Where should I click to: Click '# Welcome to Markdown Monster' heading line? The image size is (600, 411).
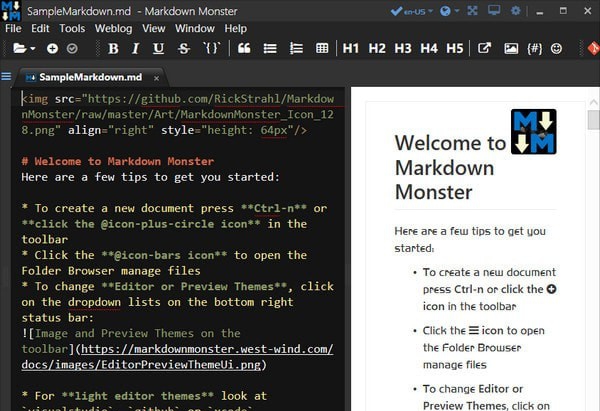(118, 161)
